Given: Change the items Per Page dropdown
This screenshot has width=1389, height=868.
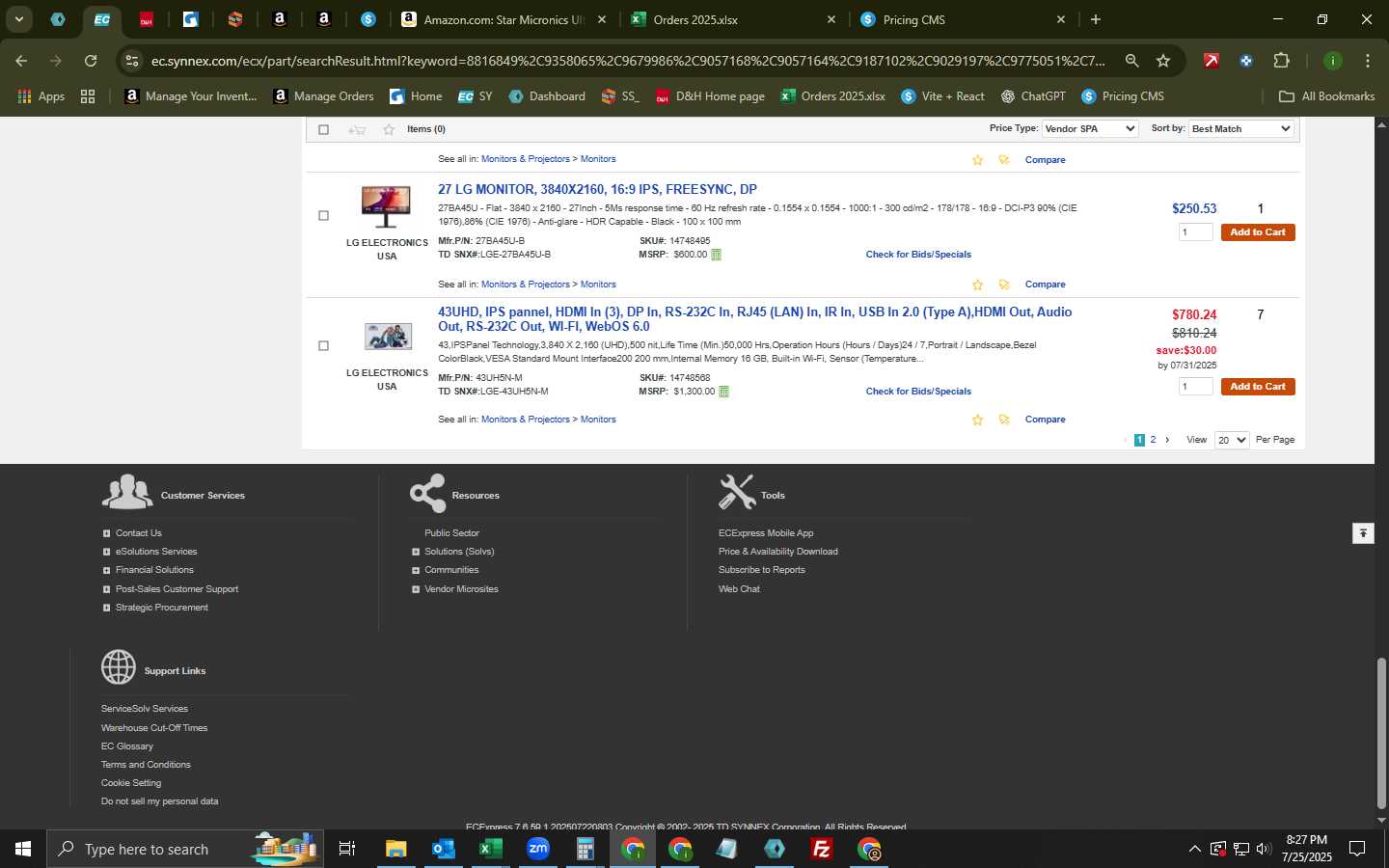Looking at the screenshot, I should point(1232,440).
